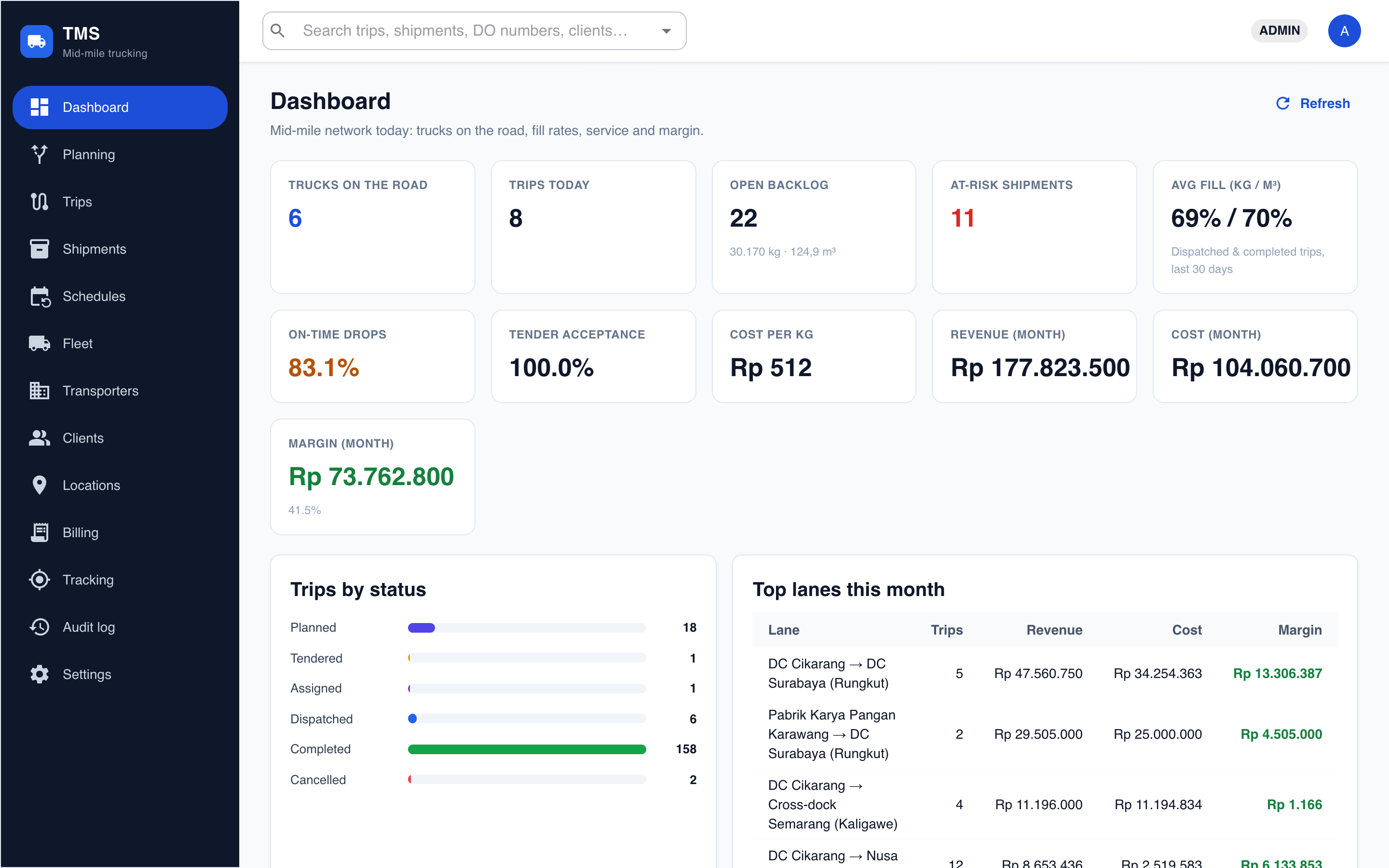Navigate to the Fleet menu label
Image resolution: width=1389 pixels, height=868 pixels.
[x=78, y=343]
